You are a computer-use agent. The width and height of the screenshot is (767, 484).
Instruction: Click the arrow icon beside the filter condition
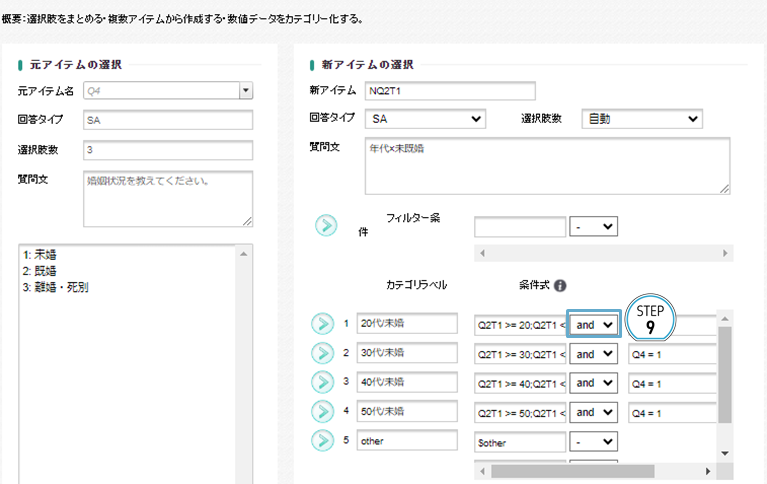tap(326, 225)
